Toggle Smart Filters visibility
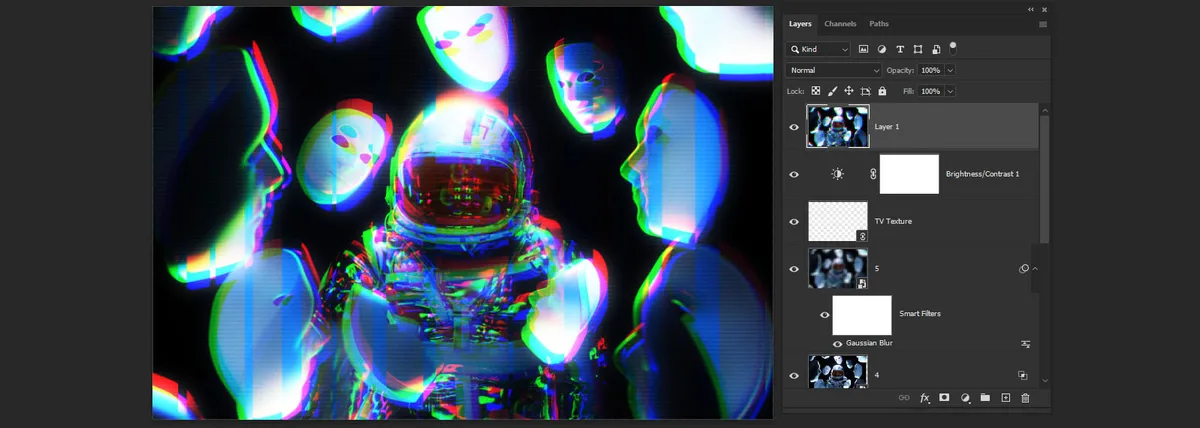1200x428 pixels. 825,315
